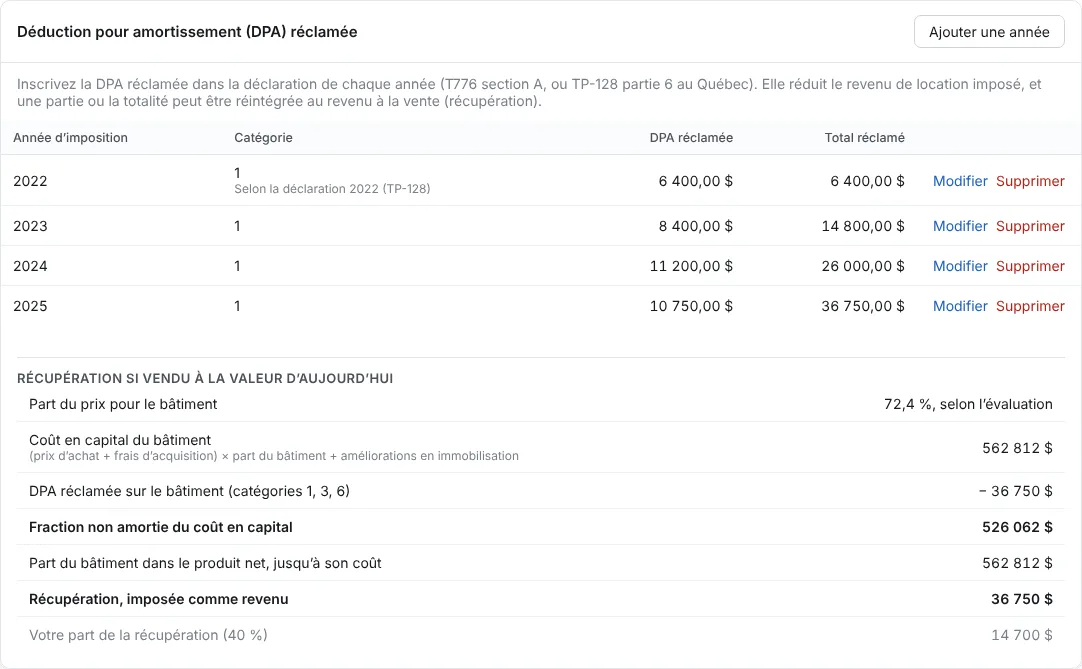Click the Ajouter une année button
The height and width of the screenshot is (669, 1082).
click(989, 32)
